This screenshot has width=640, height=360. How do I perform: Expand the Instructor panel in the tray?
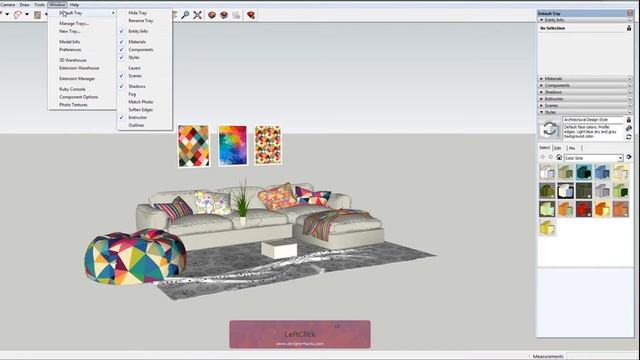point(585,99)
